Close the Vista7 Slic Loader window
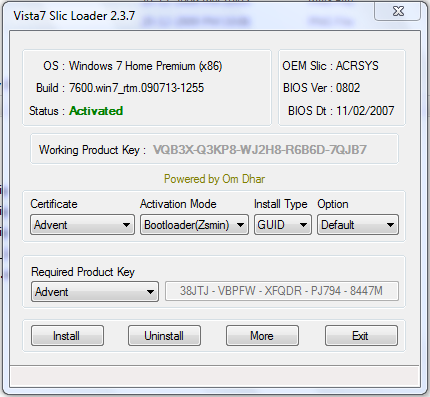The height and width of the screenshot is (397, 430). pyautogui.click(x=398, y=11)
